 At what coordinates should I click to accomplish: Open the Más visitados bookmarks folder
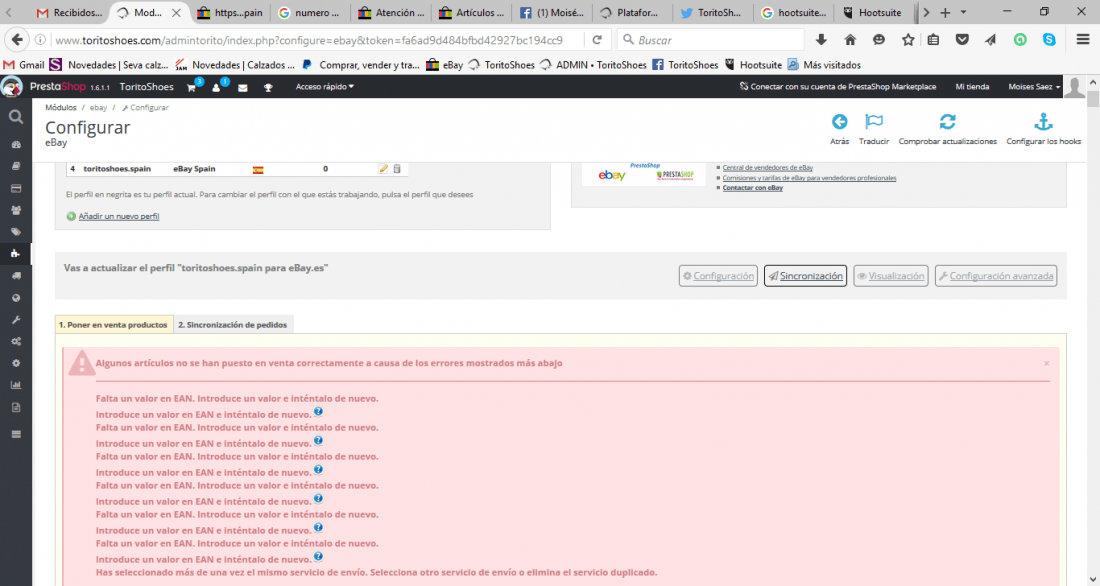pyautogui.click(x=824, y=65)
